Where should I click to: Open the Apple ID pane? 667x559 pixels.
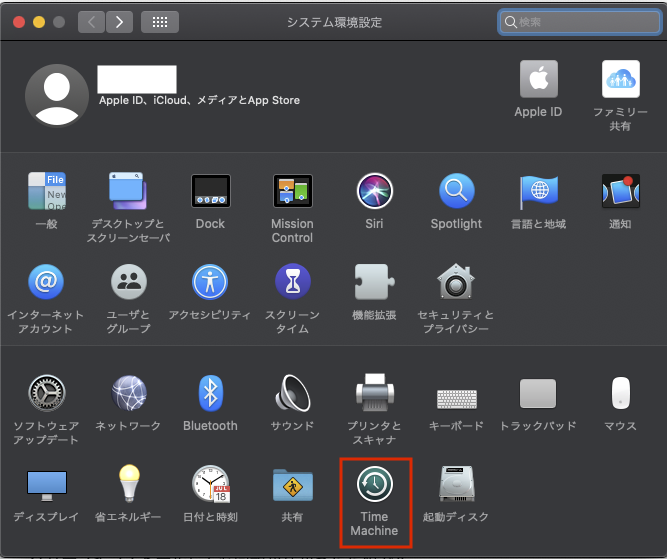click(x=539, y=79)
